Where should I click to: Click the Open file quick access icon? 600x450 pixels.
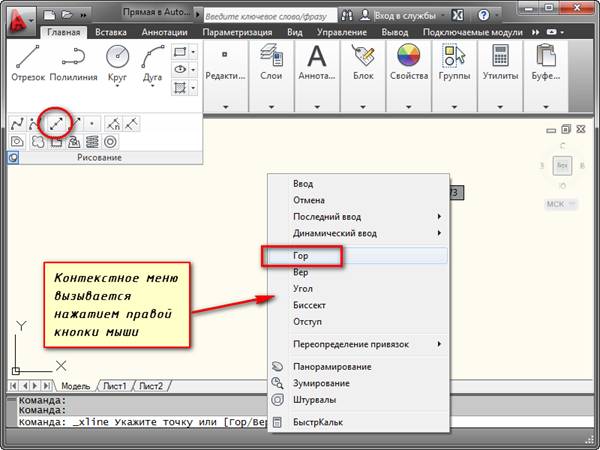pyautogui.click(x=67, y=15)
